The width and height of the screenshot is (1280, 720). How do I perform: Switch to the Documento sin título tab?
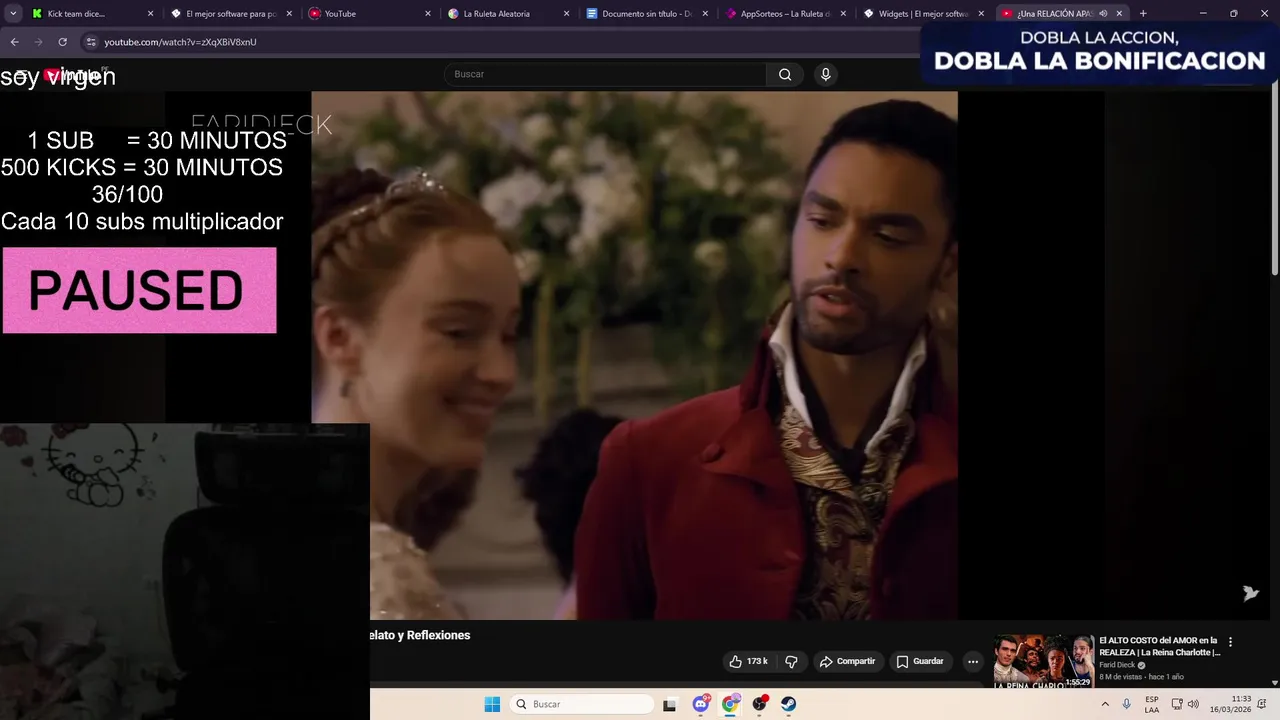tap(646, 14)
